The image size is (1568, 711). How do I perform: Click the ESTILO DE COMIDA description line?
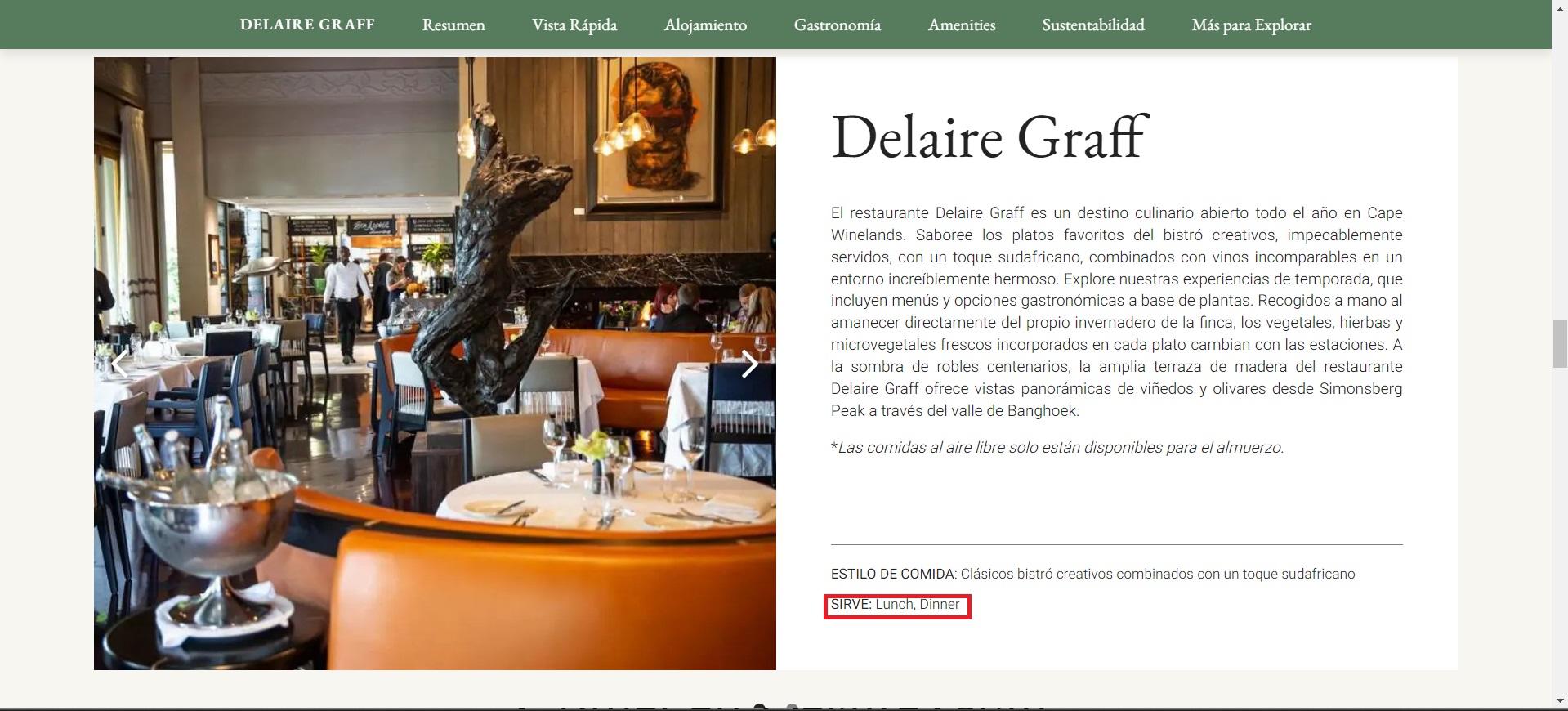point(1092,574)
